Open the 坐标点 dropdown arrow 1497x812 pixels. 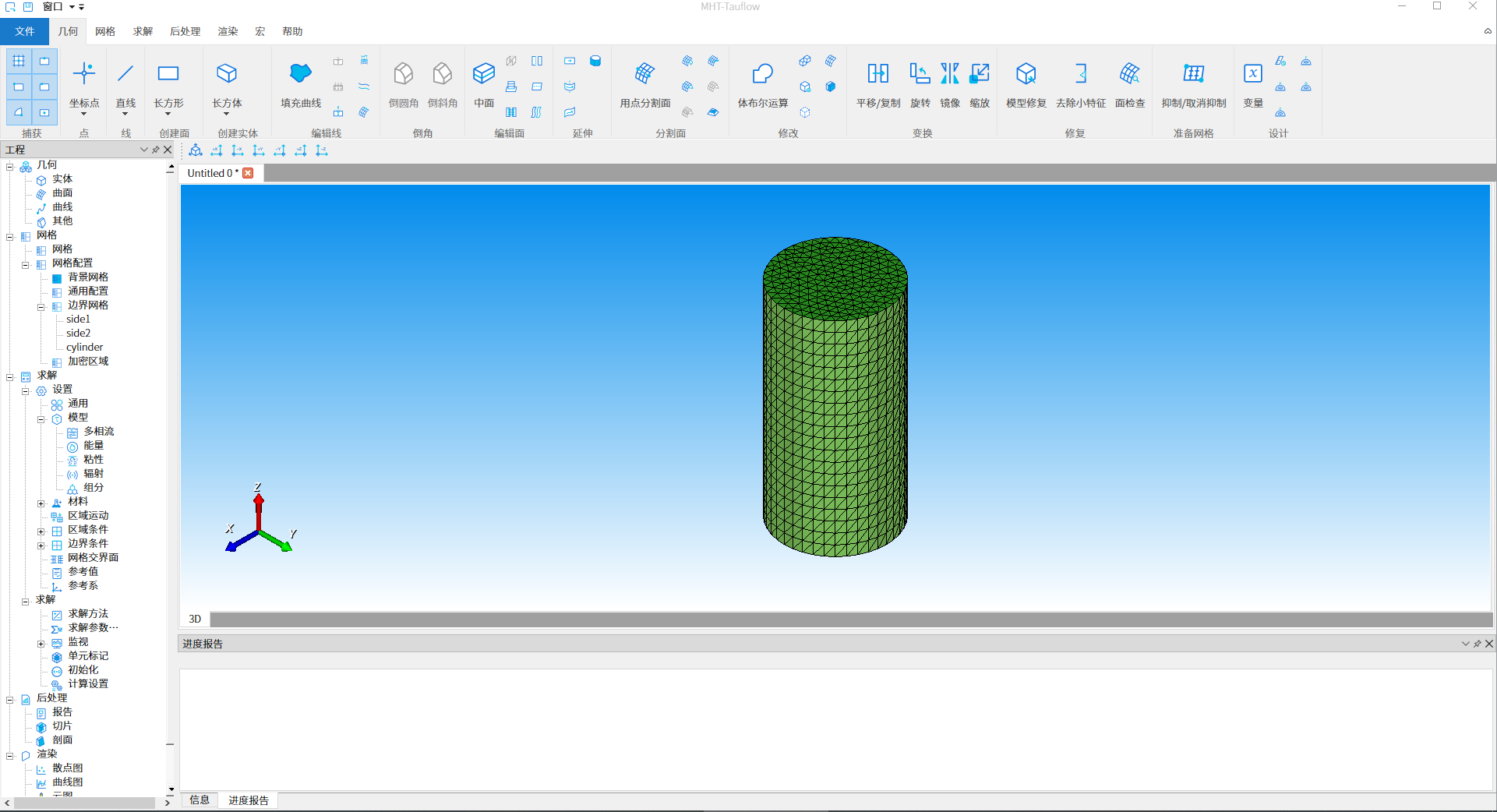(x=84, y=115)
